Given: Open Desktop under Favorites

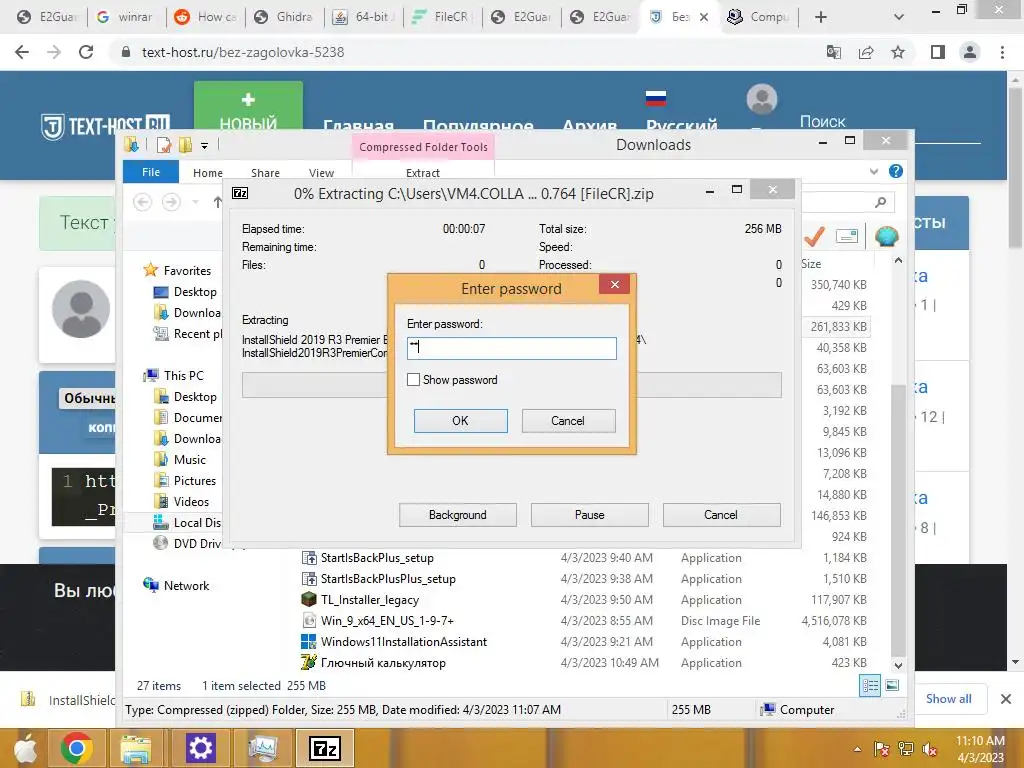Looking at the screenshot, I should tap(195, 292).
